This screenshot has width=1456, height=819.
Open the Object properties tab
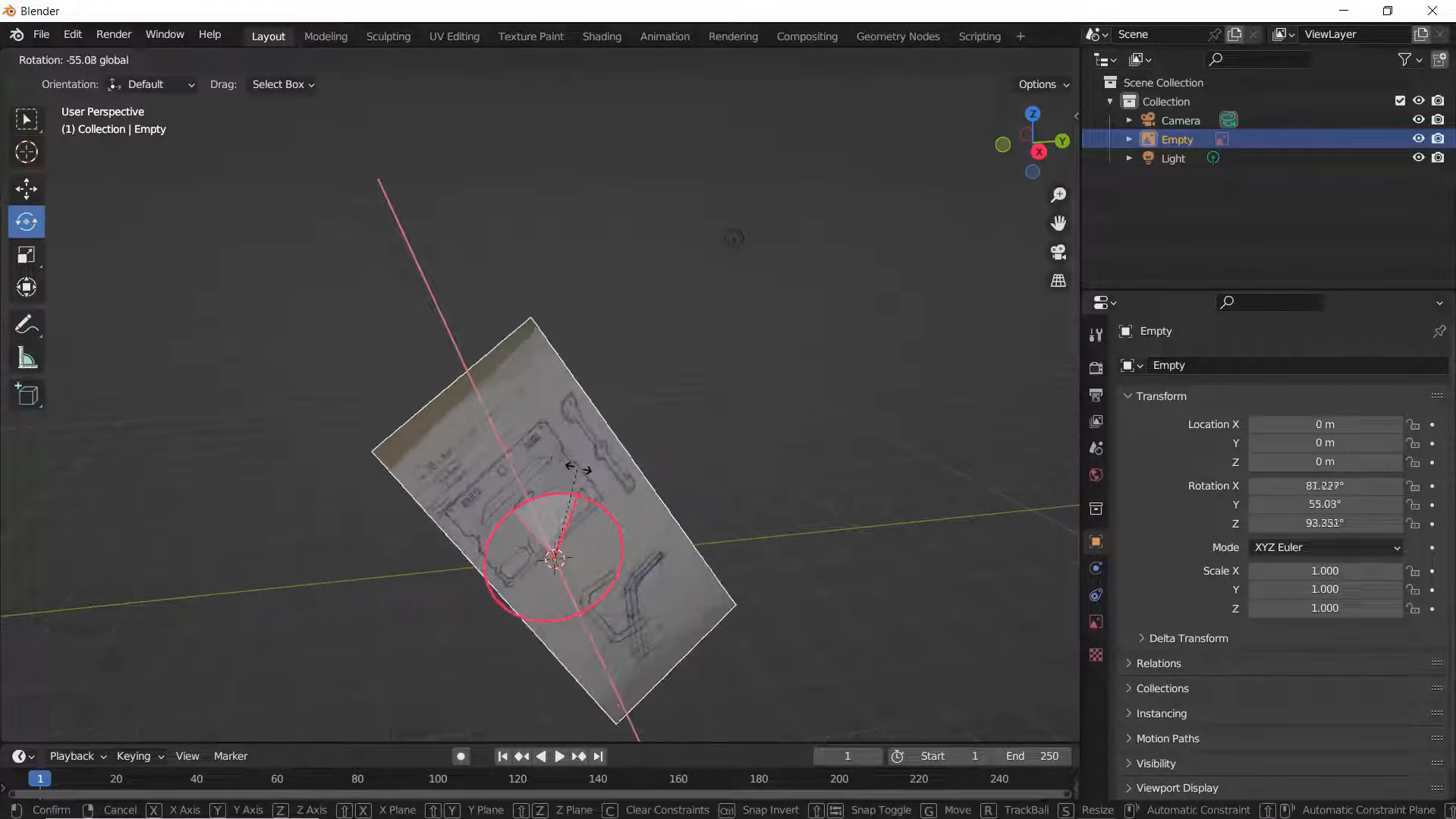pyautogui.click(x=1096, y=541)
